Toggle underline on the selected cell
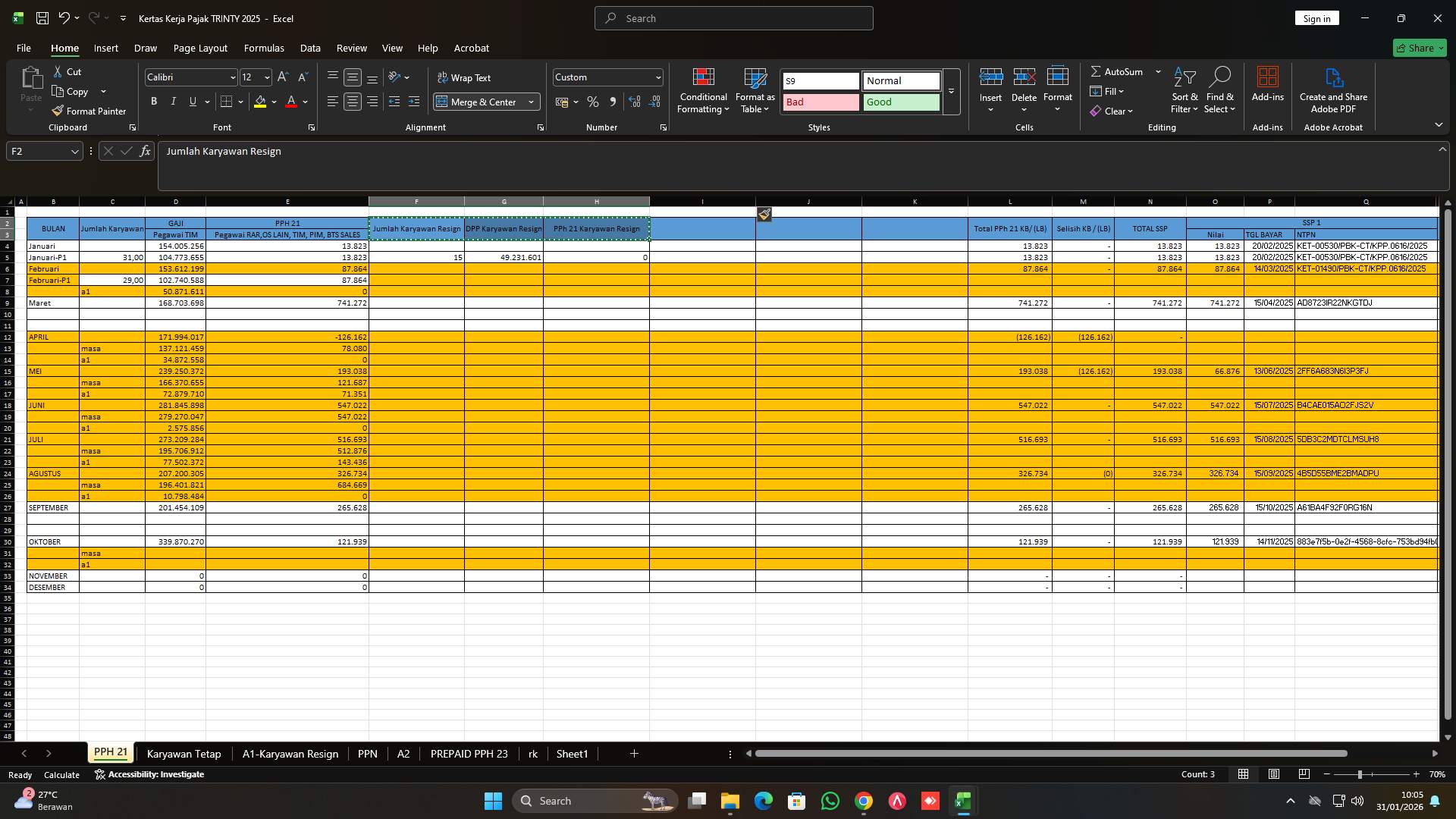The height and width of the screenshot is (819, 1456). [192, 101]
